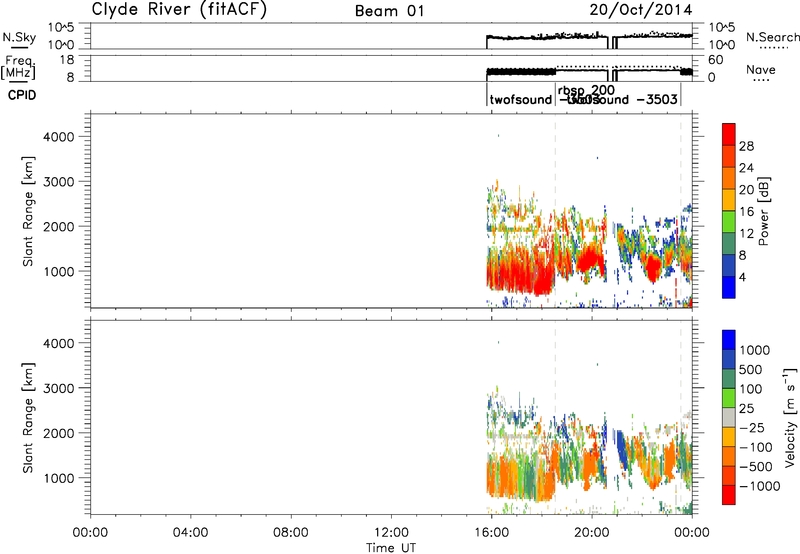Select the "Beam 01" header label
The width and height of the screenshot is (800, 554).
(390, 11)
